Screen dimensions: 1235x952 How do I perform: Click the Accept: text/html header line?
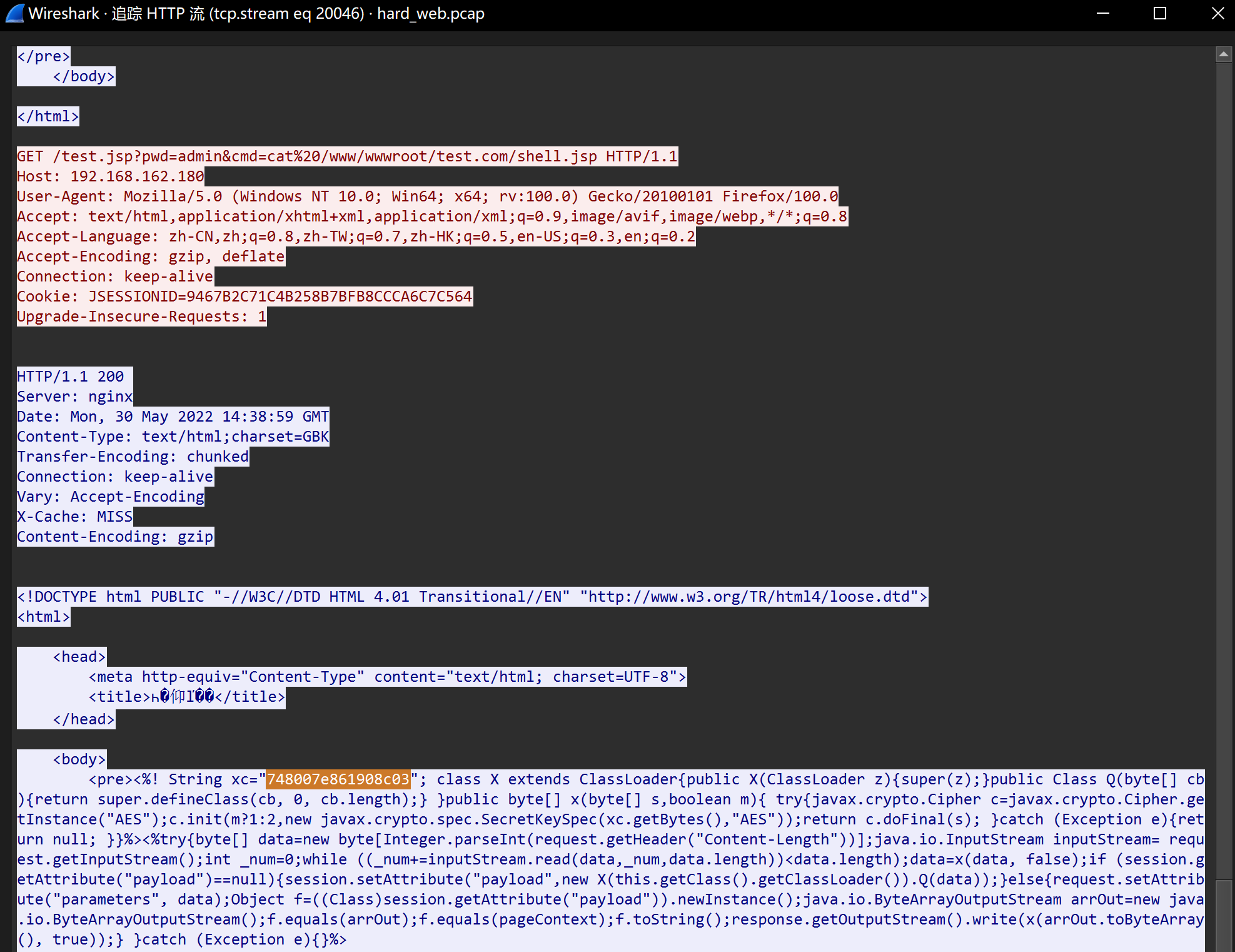click(432, 216)
